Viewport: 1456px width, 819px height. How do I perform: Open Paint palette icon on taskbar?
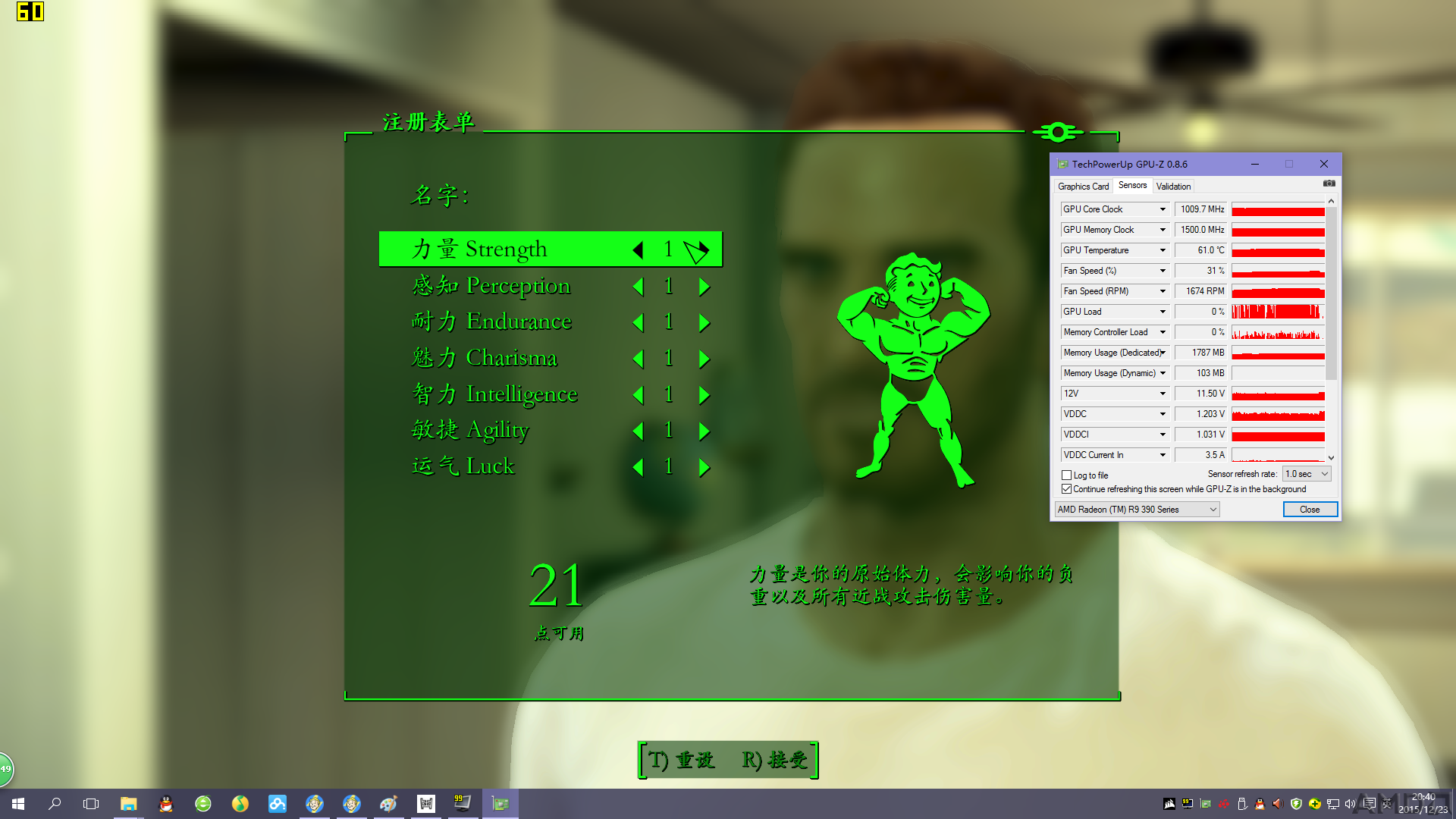(x=388, y=804)
